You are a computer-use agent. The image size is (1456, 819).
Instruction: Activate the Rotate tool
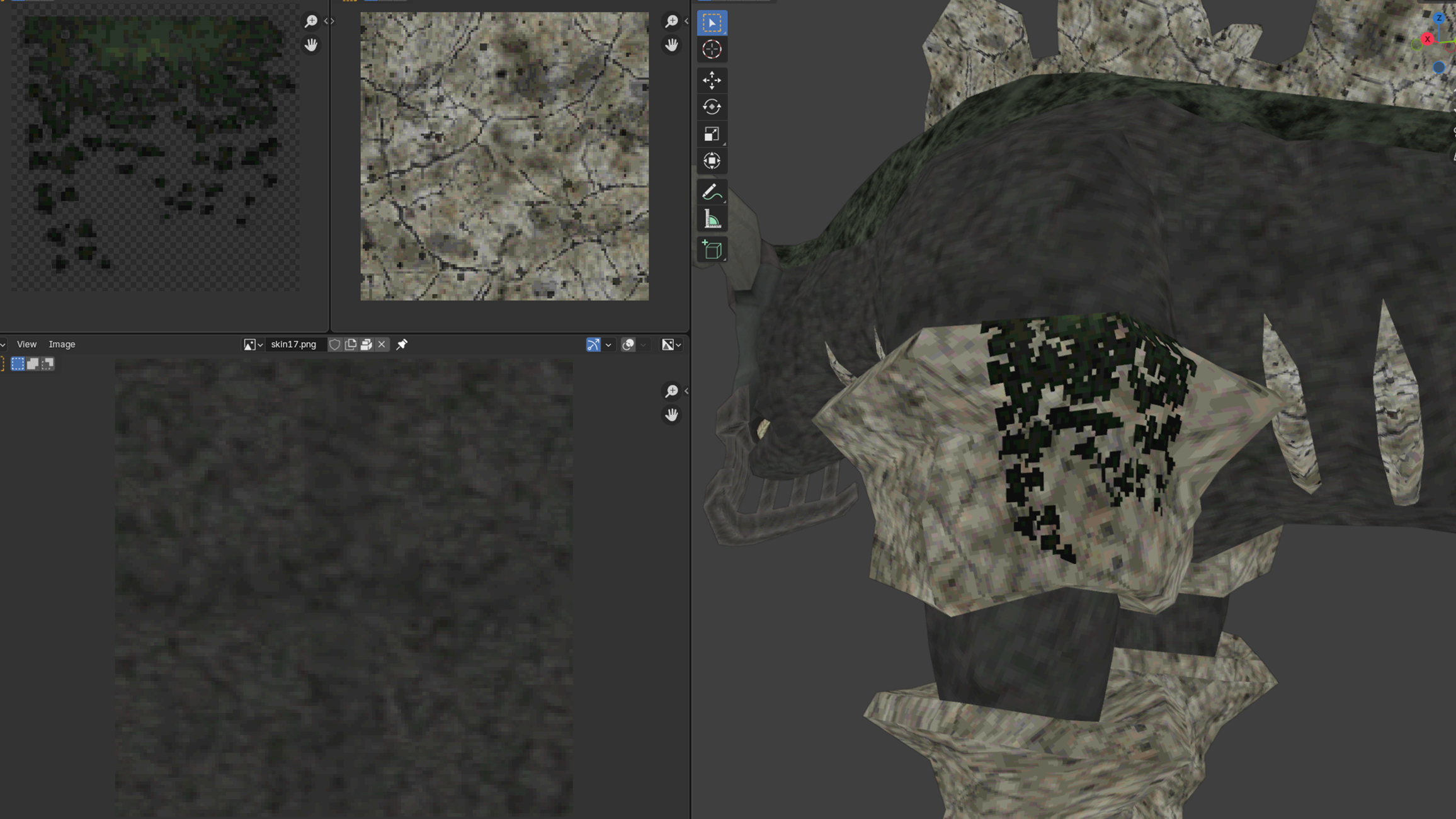(712, 107)
